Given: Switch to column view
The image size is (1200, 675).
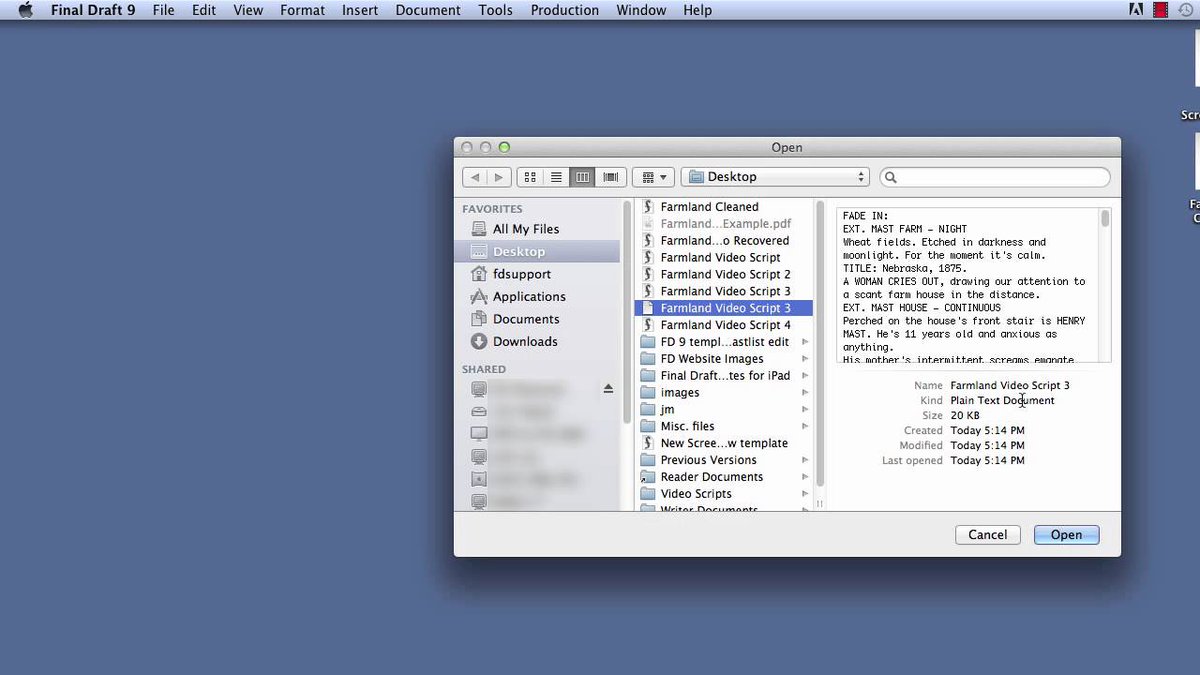Looking at the screenshot, I should coord(582,177).
